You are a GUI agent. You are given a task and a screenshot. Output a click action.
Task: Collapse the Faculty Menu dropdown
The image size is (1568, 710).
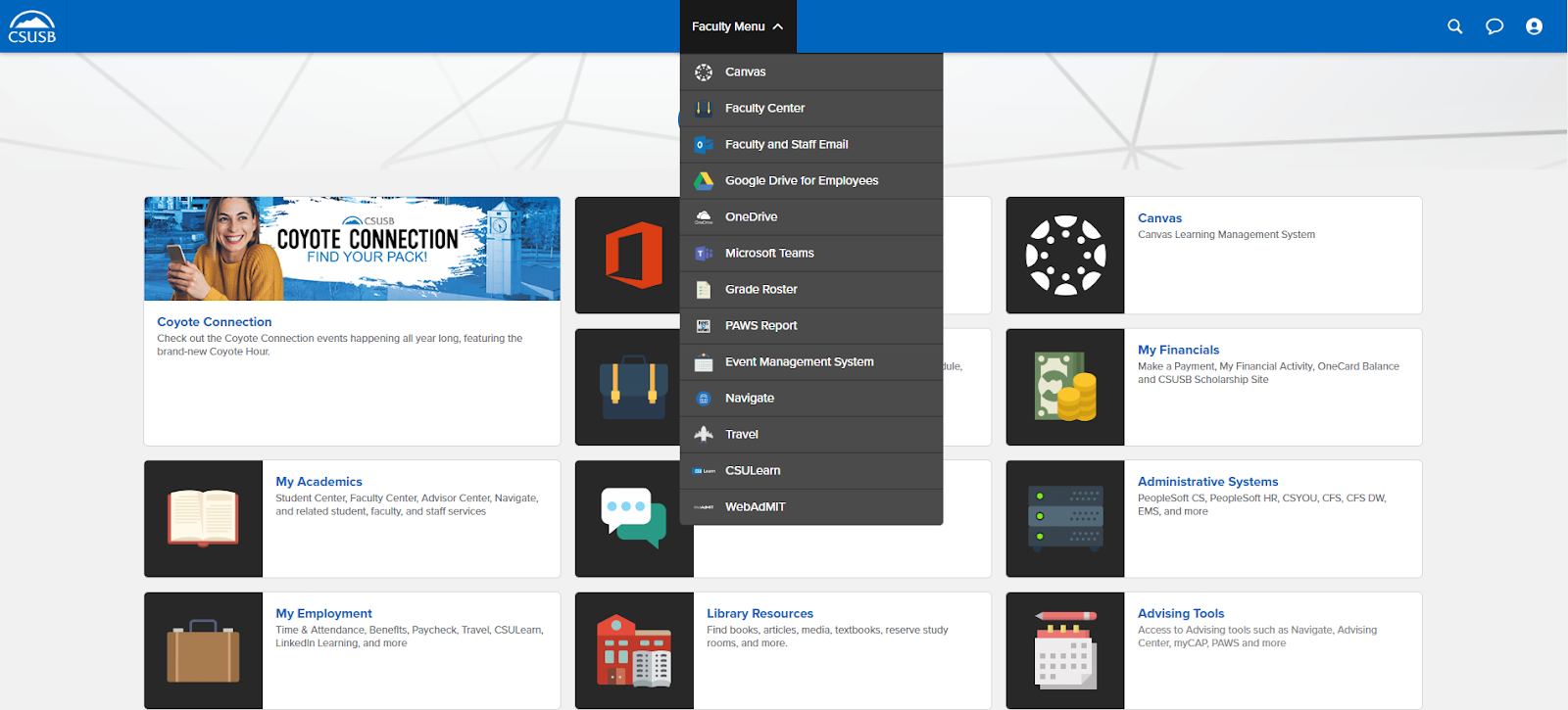(x=738, y=26)
